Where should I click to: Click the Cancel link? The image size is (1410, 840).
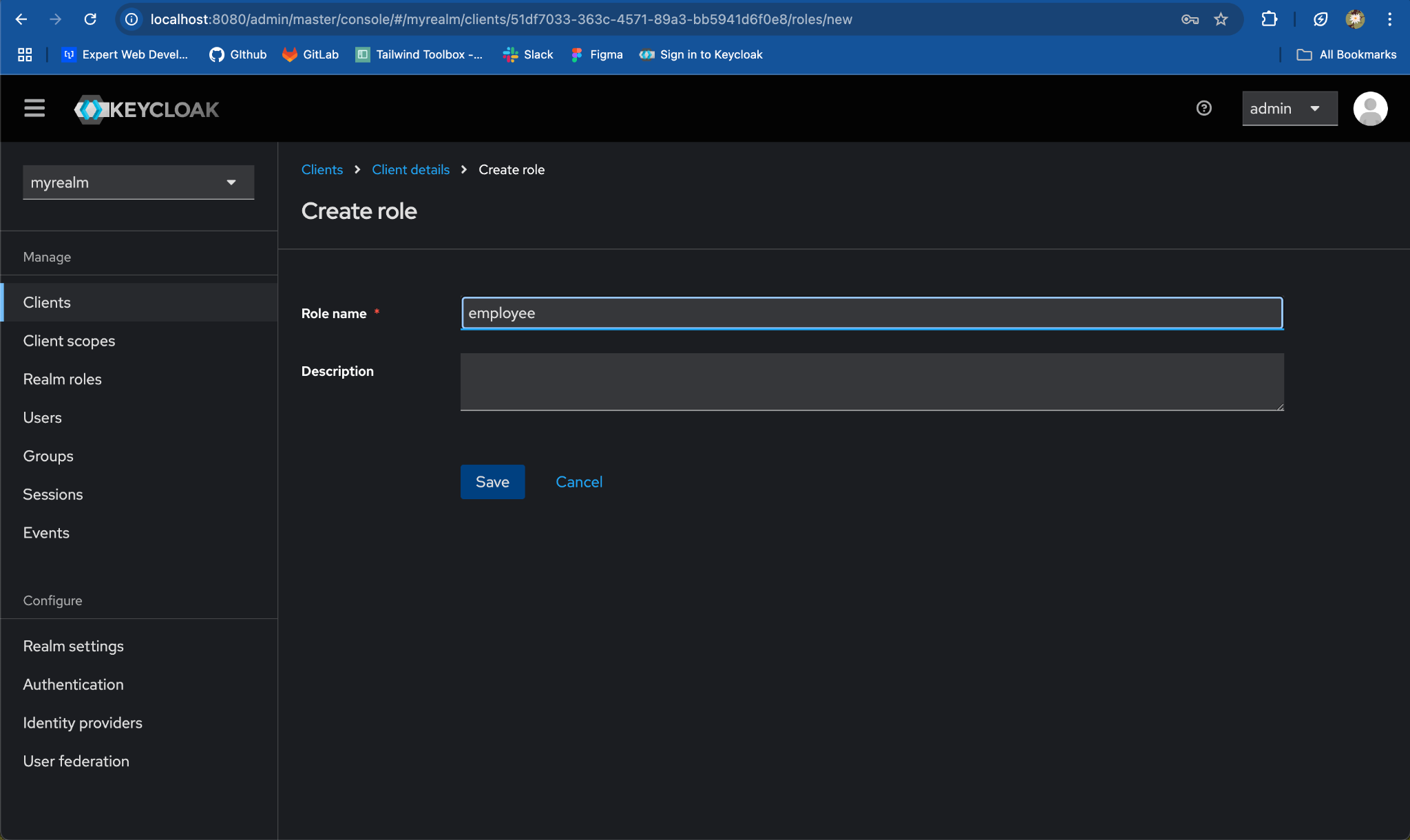pos(578,482)
